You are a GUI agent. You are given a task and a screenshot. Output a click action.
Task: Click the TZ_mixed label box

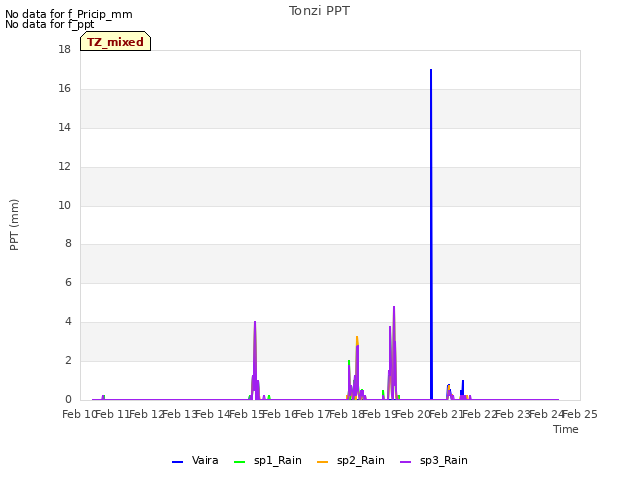[116, 41]
